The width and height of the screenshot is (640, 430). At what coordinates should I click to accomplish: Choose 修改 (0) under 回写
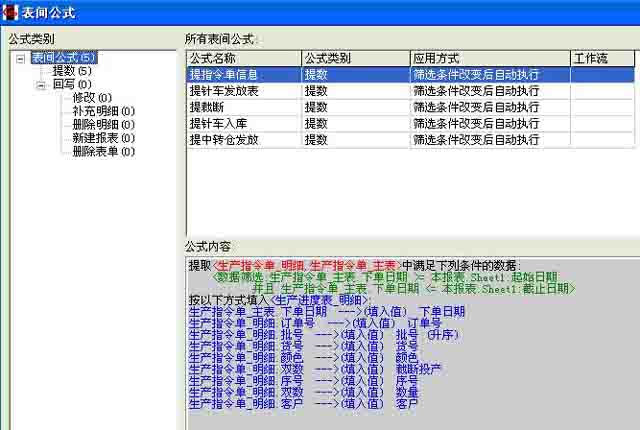tap(91, 98)
